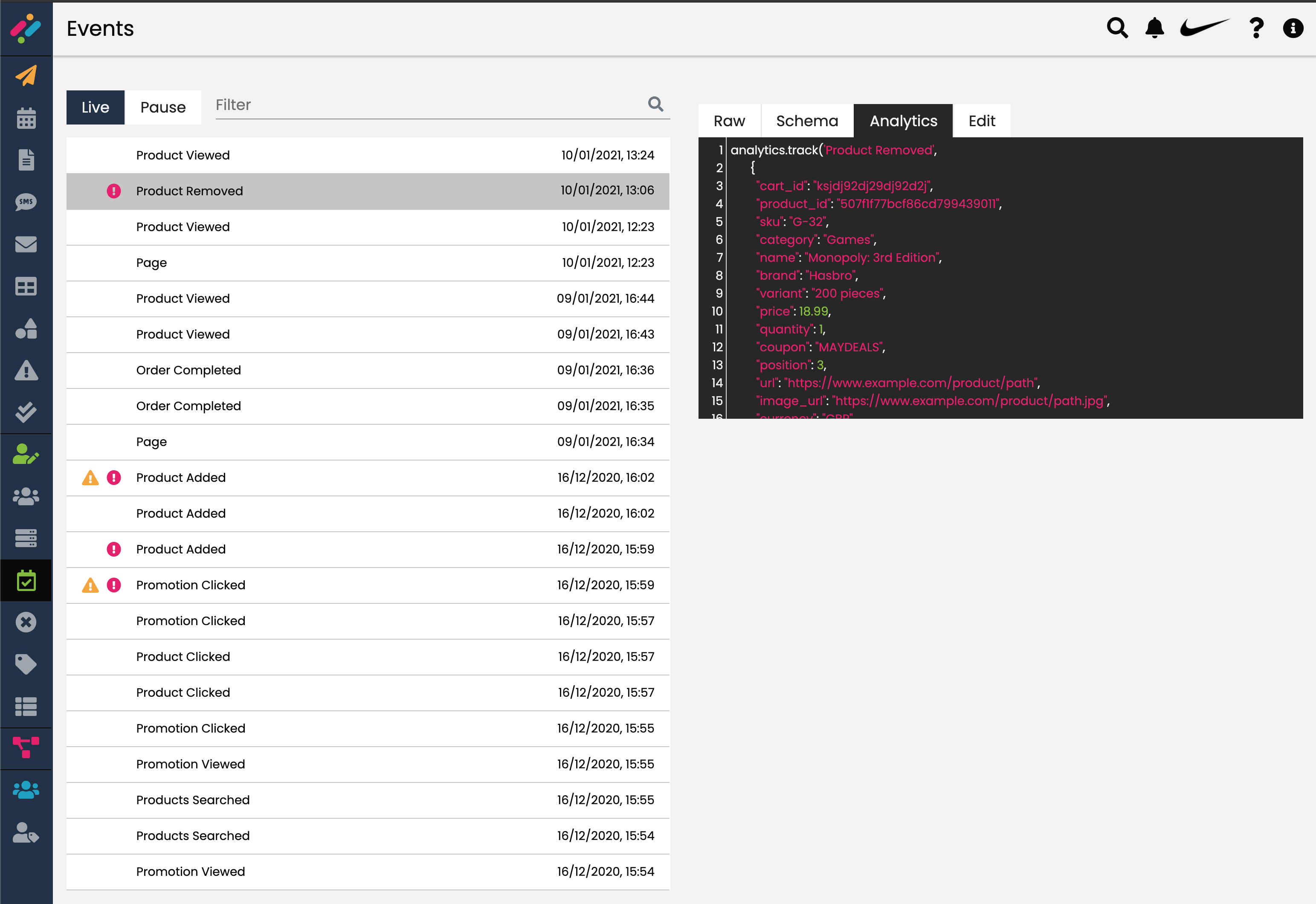Click the pink flow diagram sidebar icon
1316x904 pixels.
click(x=26, y=747)
